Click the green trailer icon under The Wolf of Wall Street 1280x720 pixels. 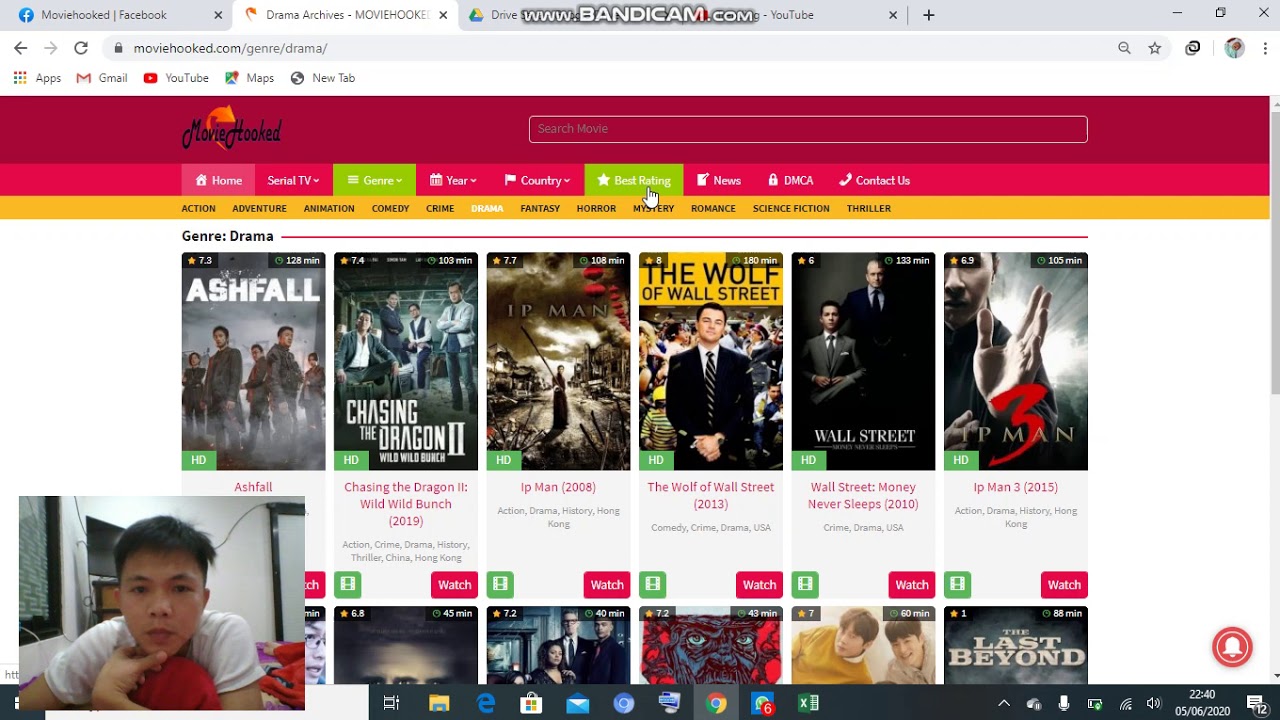653,584
